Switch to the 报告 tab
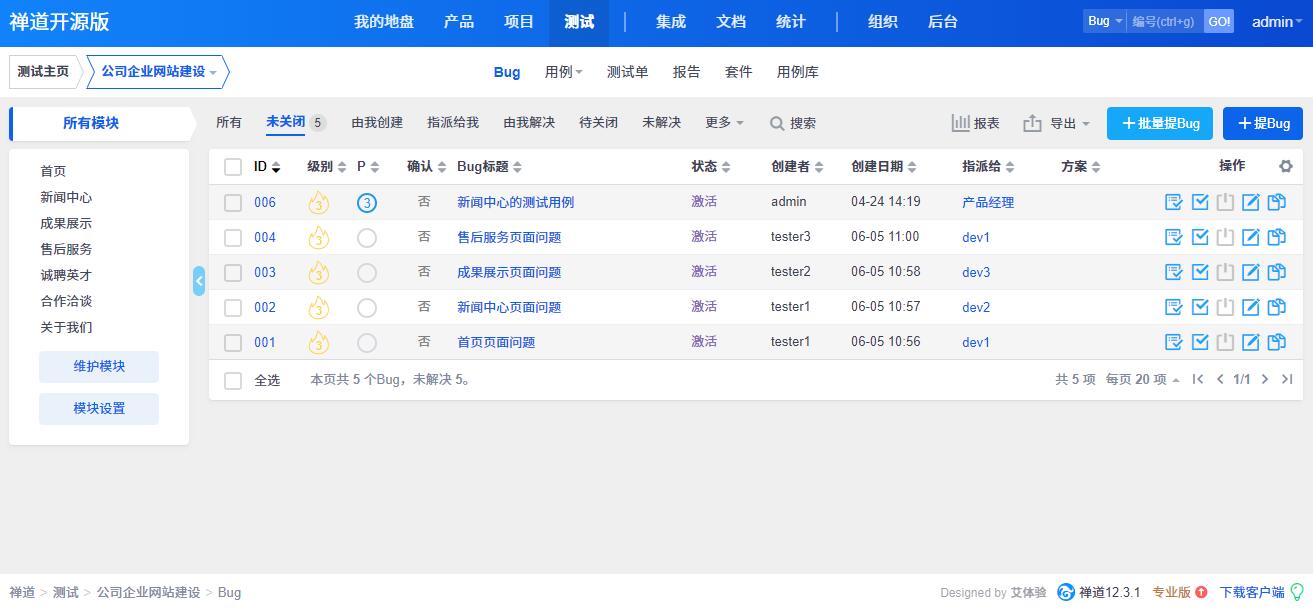 (x=687, y=72)
